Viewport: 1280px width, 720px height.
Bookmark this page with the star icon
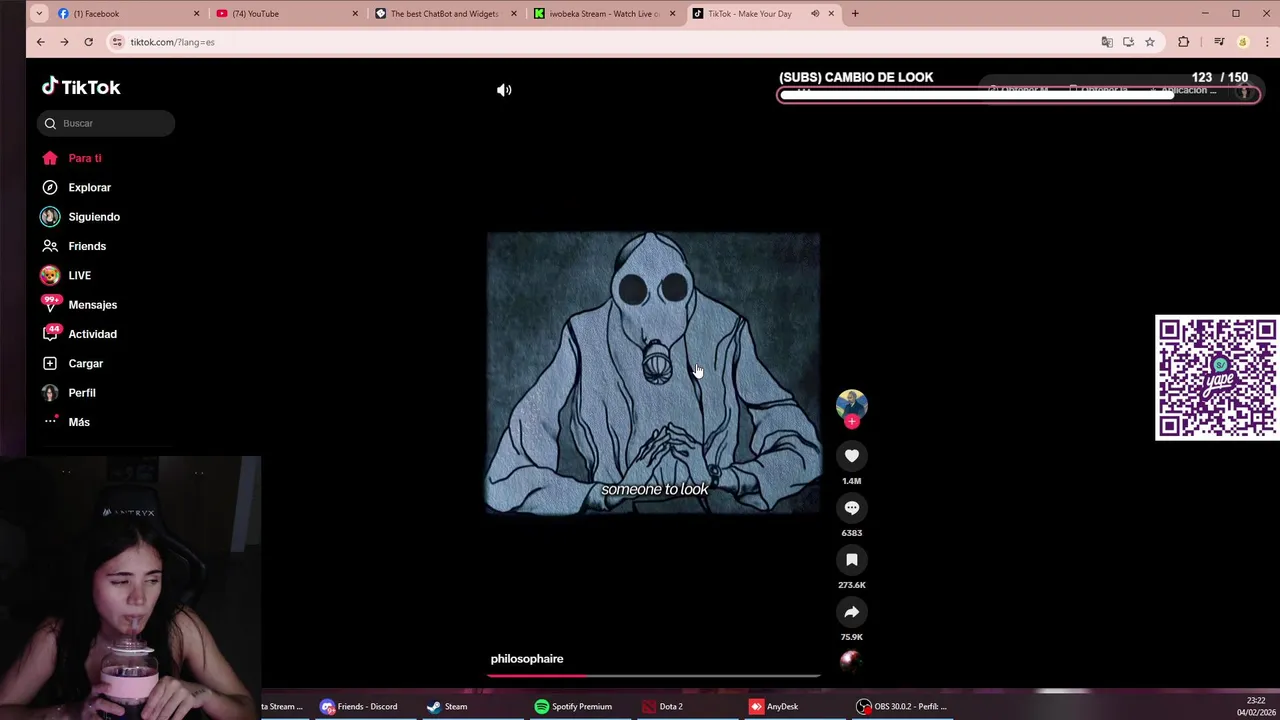[1150, 42]
